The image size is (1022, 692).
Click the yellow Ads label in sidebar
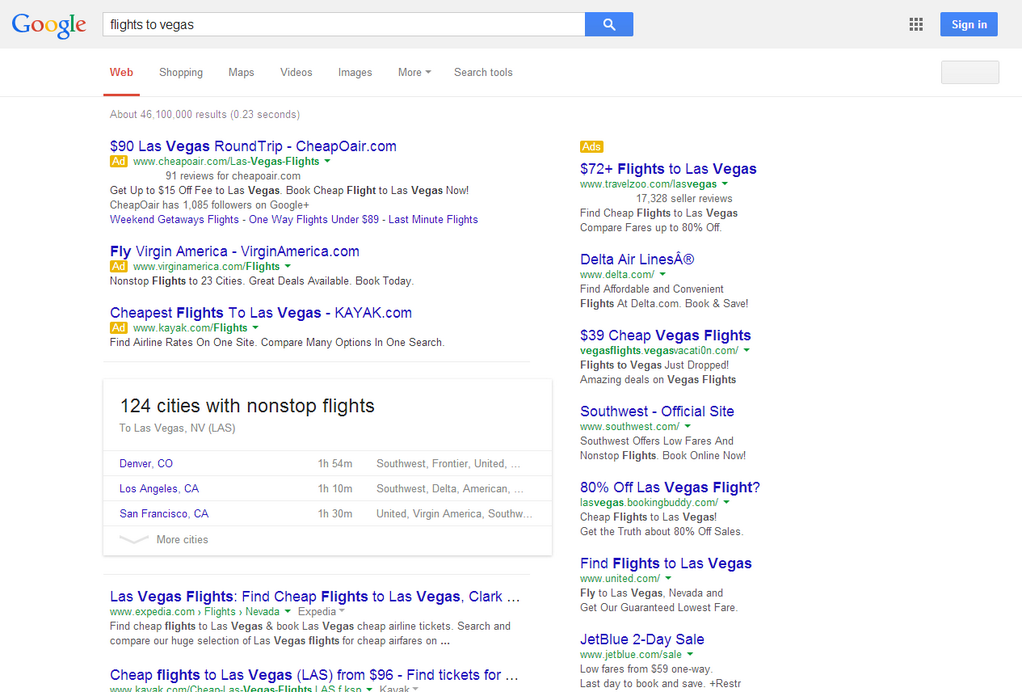[x=591, y=147]
